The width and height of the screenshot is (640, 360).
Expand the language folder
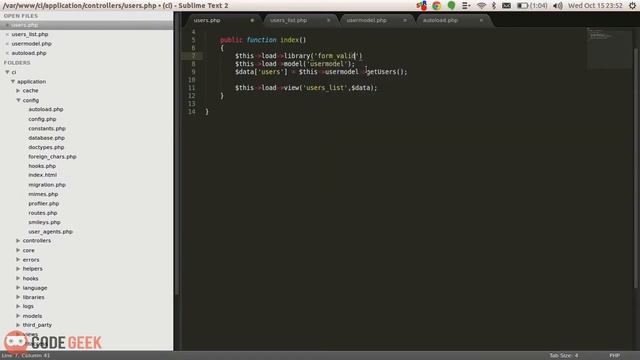point(18,287)
